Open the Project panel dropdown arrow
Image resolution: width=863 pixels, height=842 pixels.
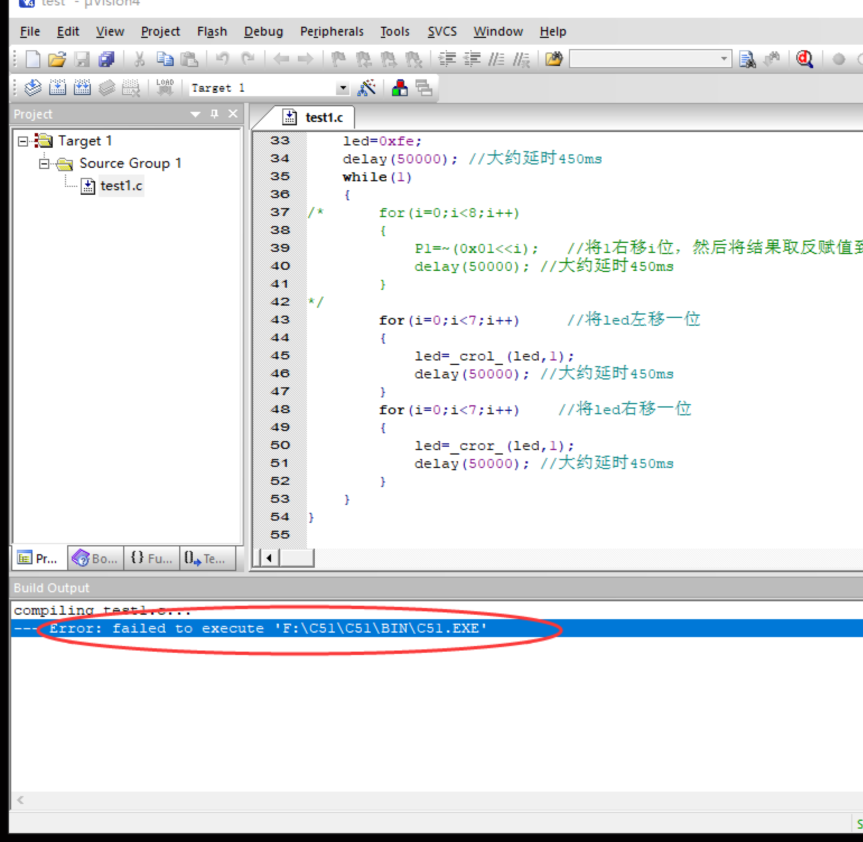click(x=195, y=114)
